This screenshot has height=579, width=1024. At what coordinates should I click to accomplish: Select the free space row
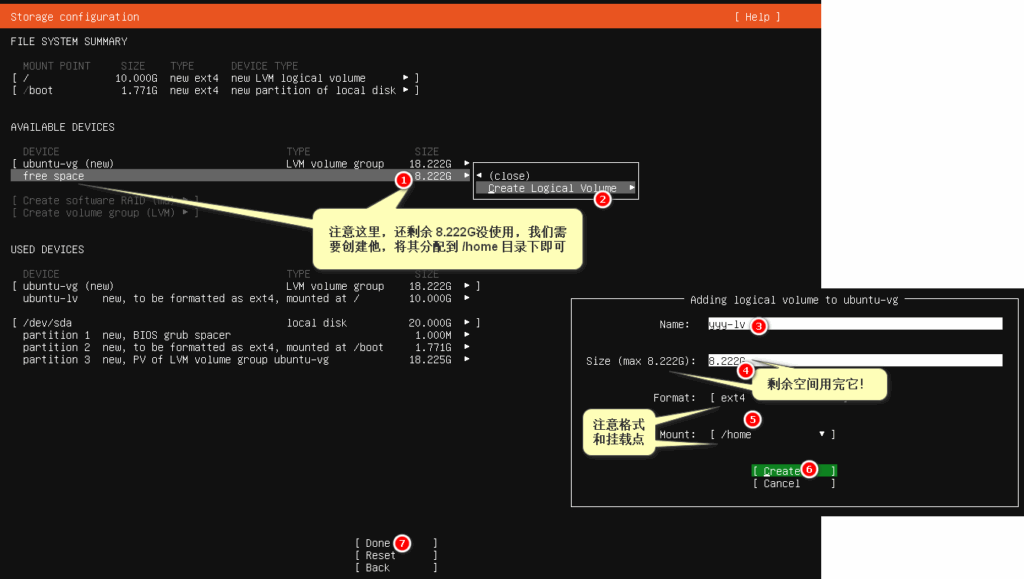(x=200, y=176)
